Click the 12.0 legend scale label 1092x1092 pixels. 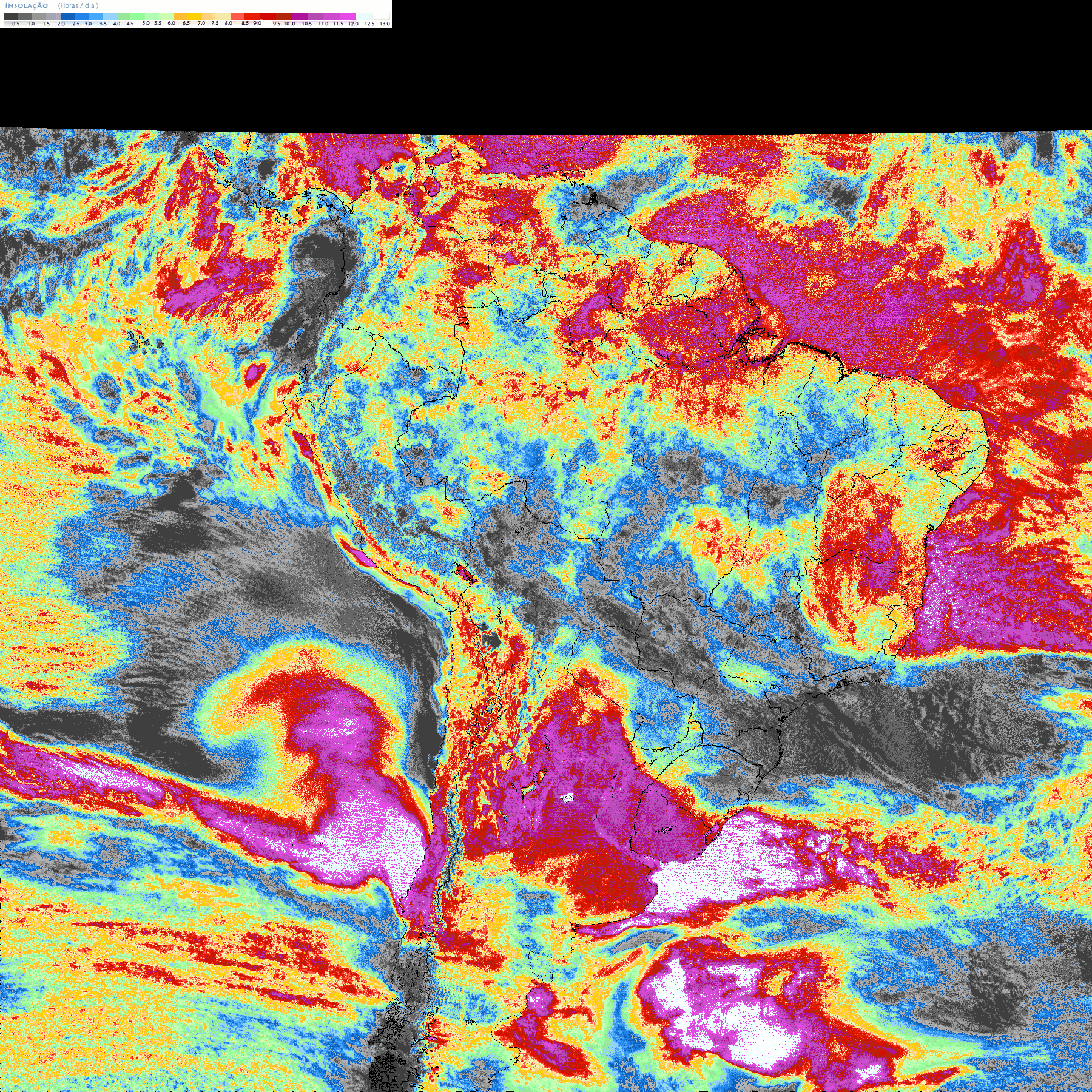coord(353,24)
